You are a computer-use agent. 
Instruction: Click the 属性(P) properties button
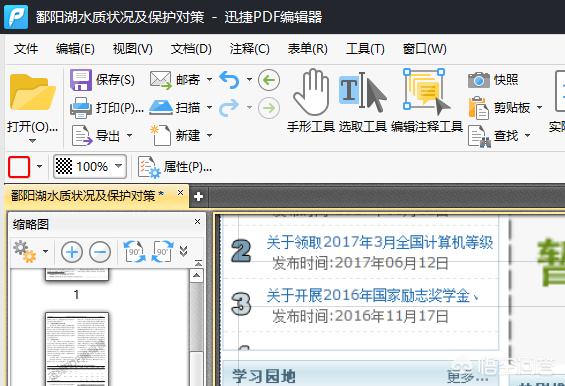click(175, 167)
